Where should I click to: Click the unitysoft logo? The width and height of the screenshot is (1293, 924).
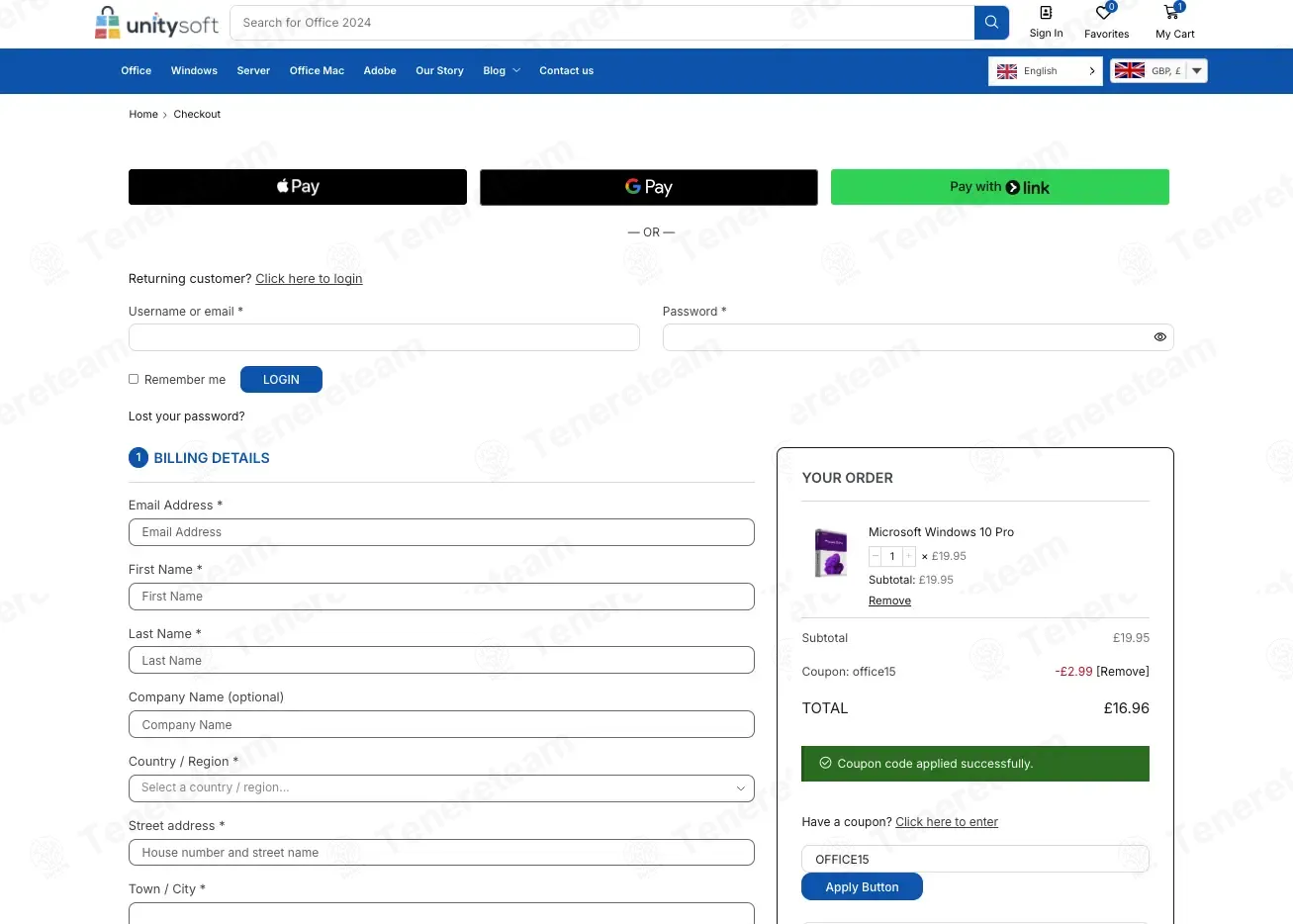click(156, 23)
